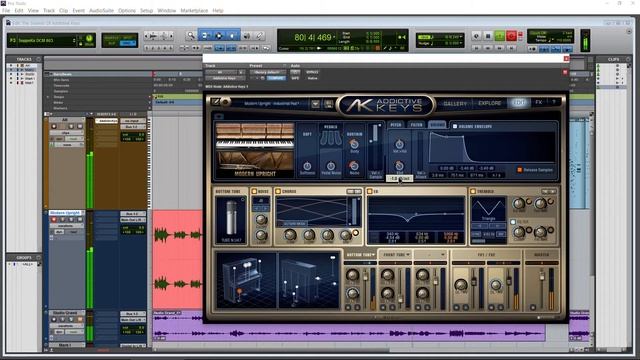Click the save preset disk icon

[x=328, y=104]
